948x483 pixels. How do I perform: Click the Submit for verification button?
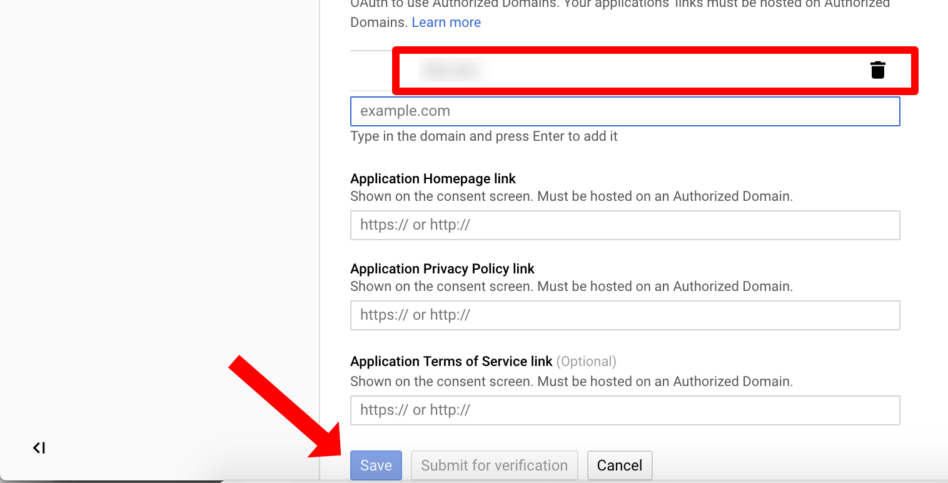pos(495,465)
